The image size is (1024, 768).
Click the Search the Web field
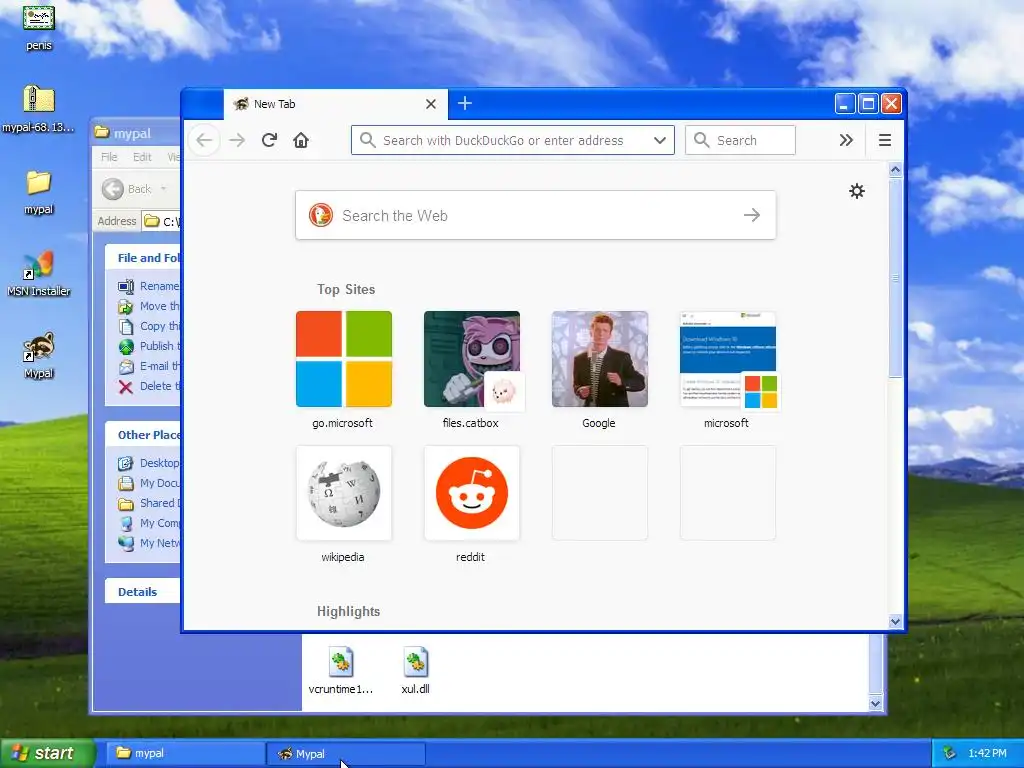click(x=536, y=216)
